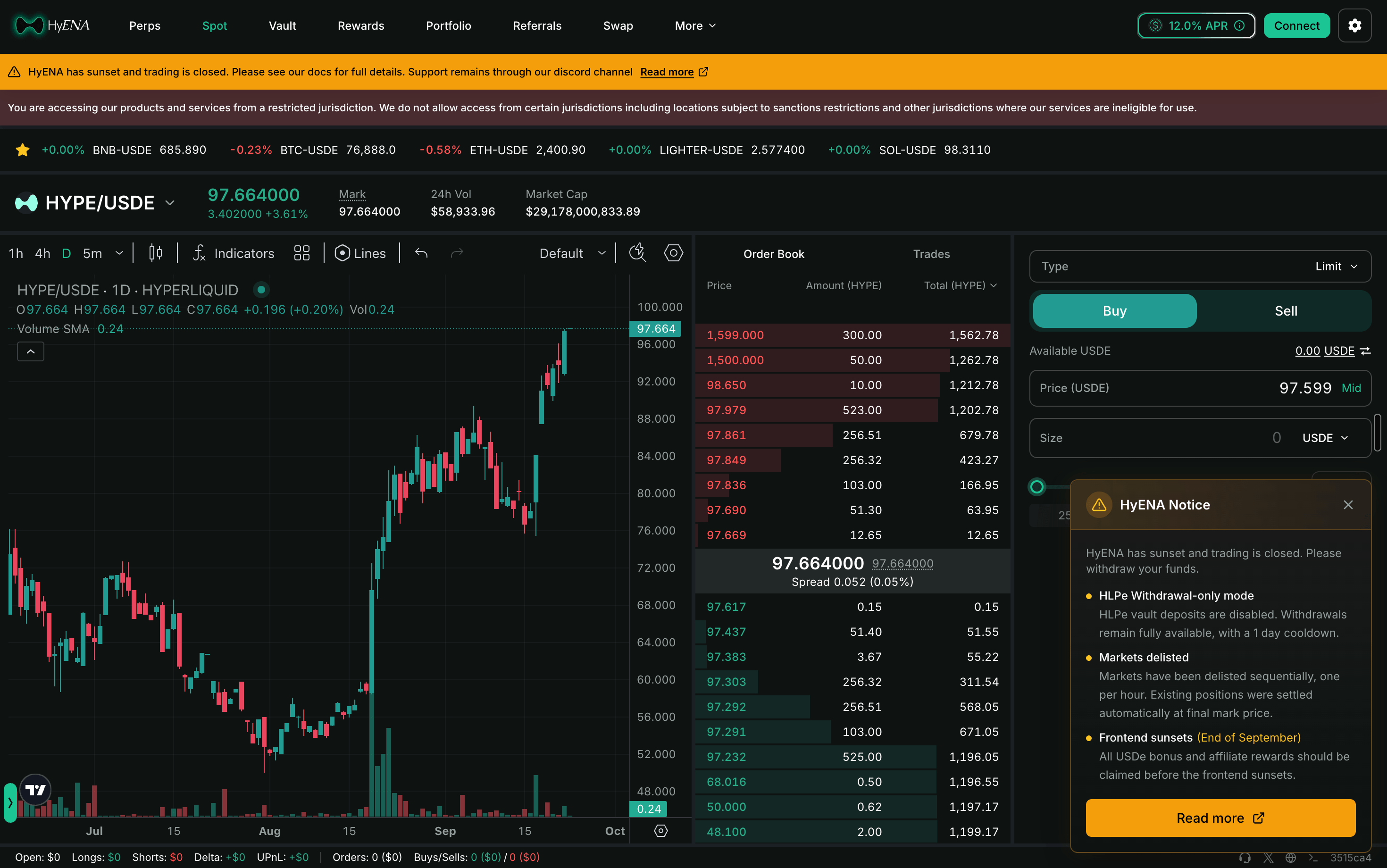This screenshot has height=868, width=1387.
Task: Redo the chart action
Action: [x=457, y=253]
